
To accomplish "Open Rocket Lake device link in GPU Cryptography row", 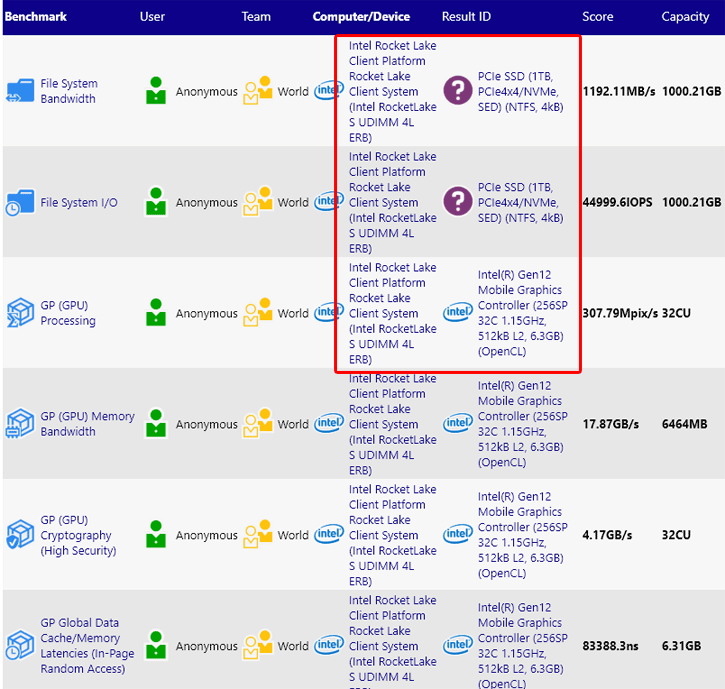I will 393,535.
